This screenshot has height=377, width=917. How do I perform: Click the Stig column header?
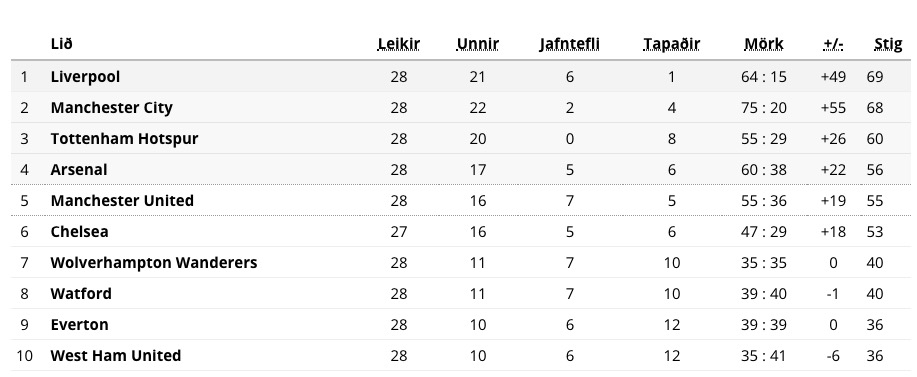tap(888, 44)
